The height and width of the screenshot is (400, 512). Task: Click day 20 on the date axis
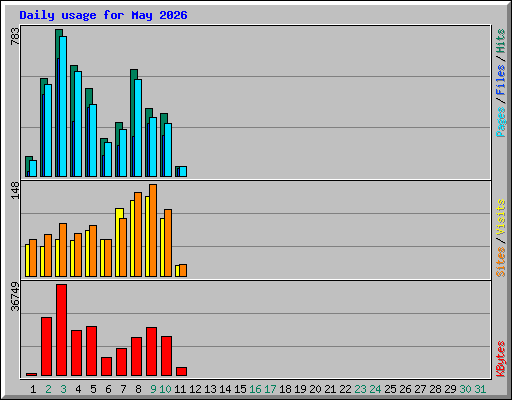click(315, 389)
